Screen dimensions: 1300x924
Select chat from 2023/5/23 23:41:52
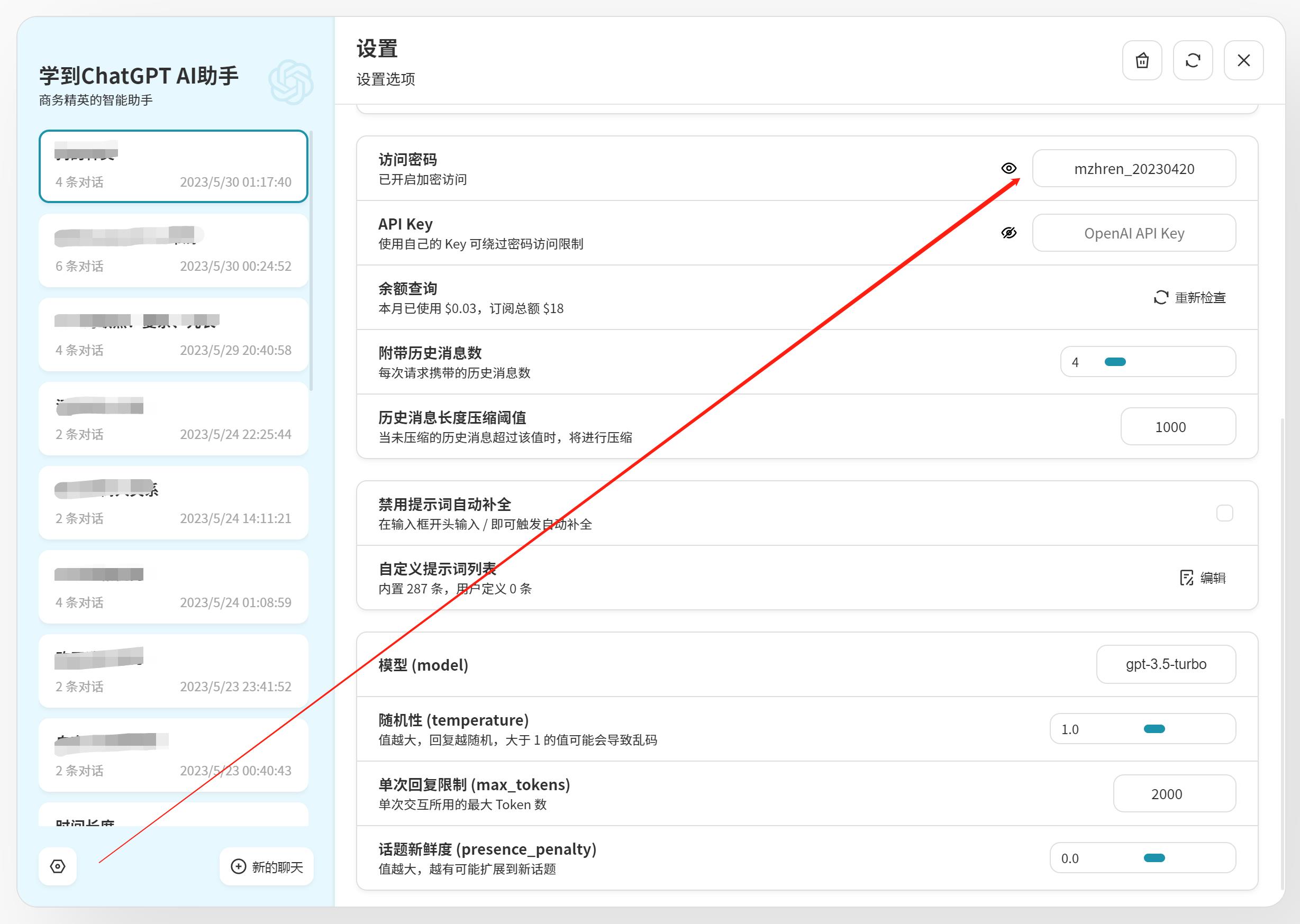click(x=173, y=671)
